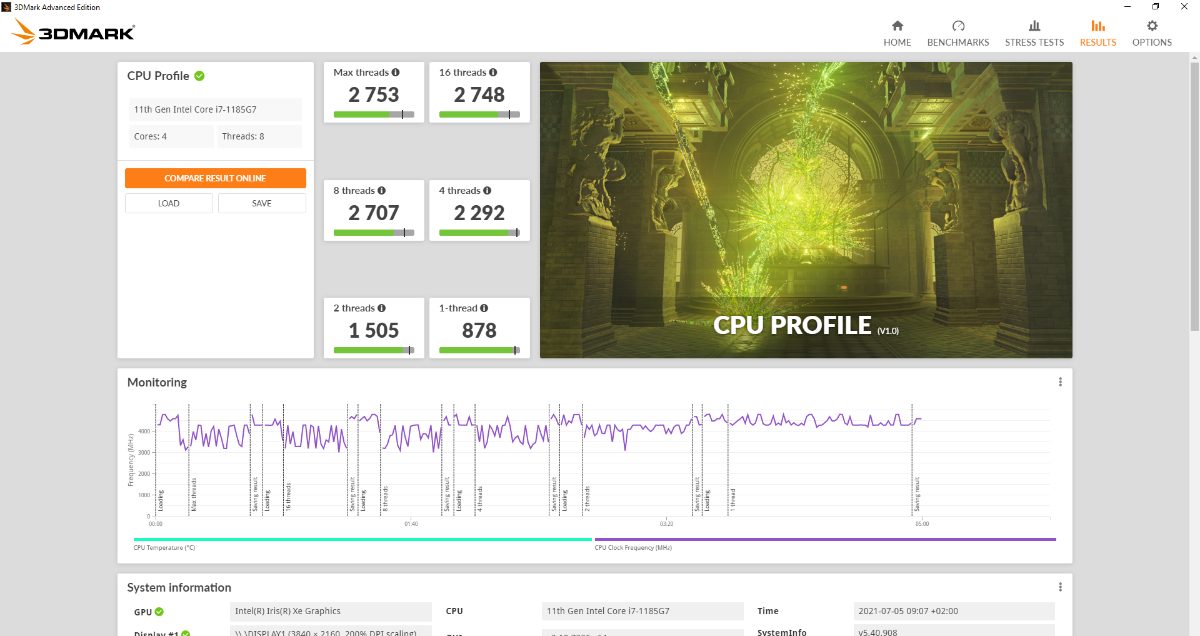Viewport: 1200px width, 636px height.
Task: Click the green GPU status checkmark
Action: pos(159,612)
